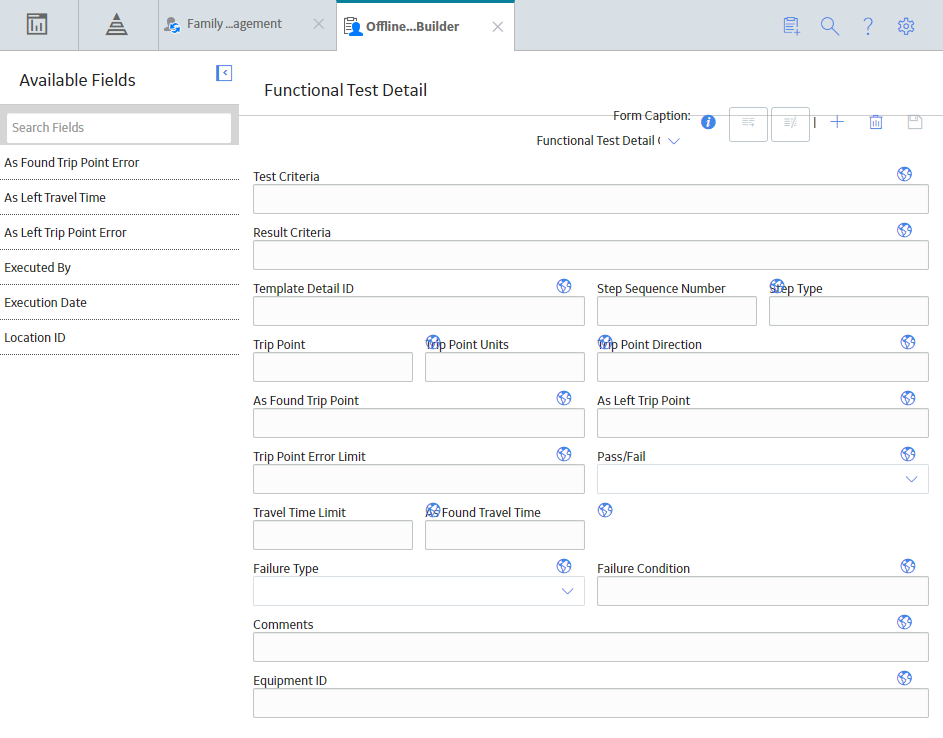This screenshot has width=943, height=738.
Task: Click the Trip Point input box
Action: pos(333,367)
